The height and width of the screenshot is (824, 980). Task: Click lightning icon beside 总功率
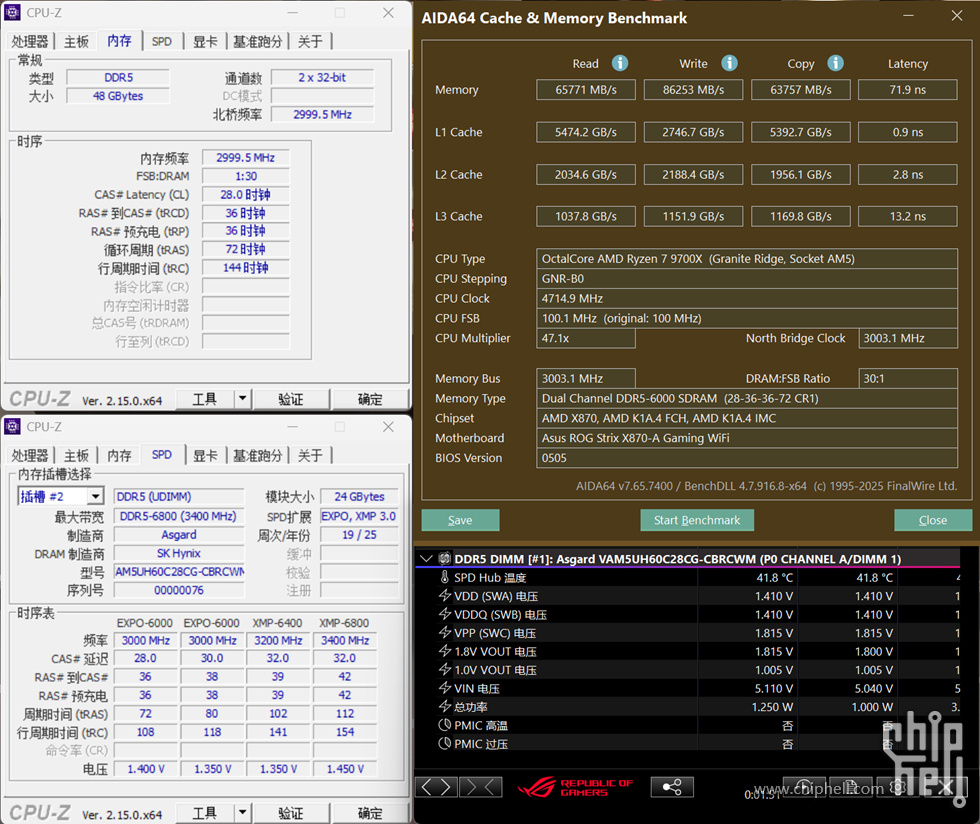[444, 706]
